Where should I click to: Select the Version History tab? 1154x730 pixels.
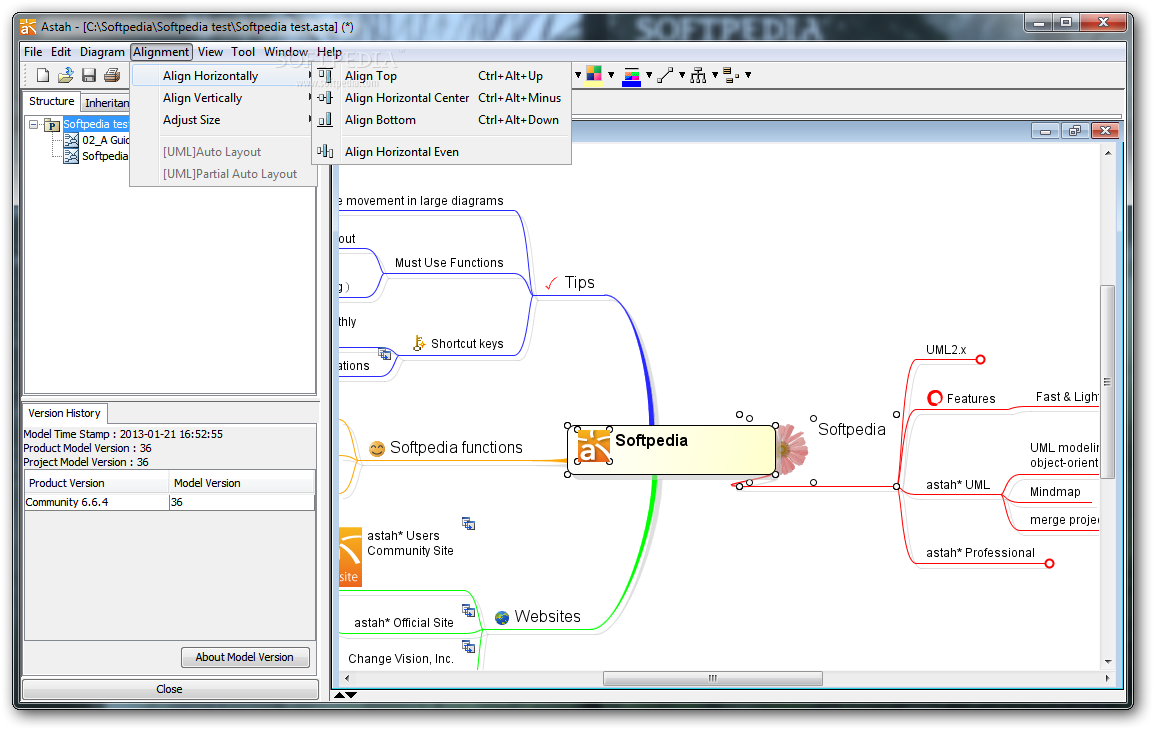coord(64,413)
